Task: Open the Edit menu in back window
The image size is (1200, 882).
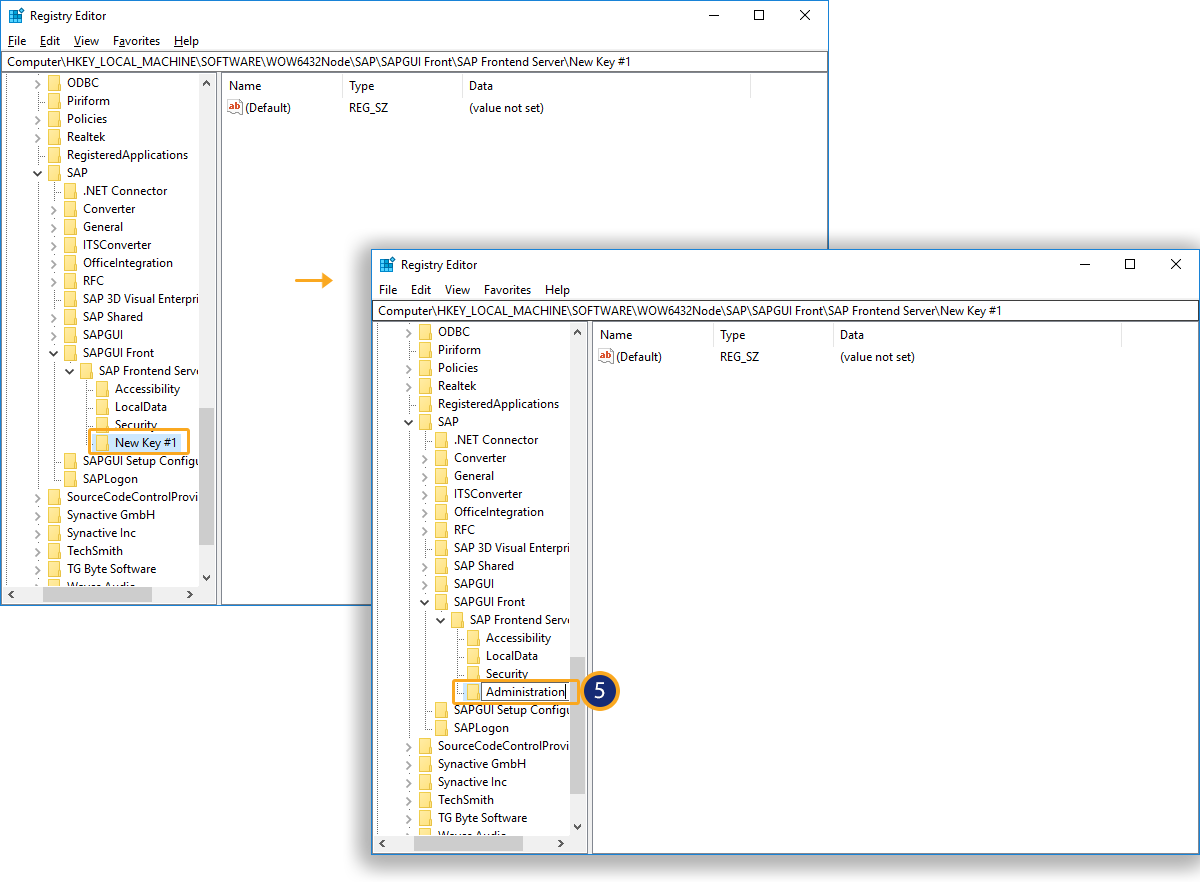Action: [50, 41]
